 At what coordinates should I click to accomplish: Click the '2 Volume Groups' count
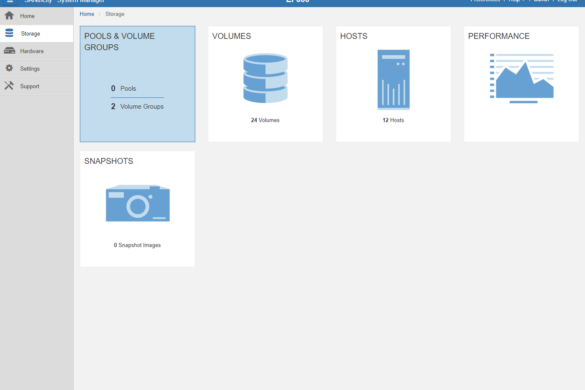[x=137, y=106]
